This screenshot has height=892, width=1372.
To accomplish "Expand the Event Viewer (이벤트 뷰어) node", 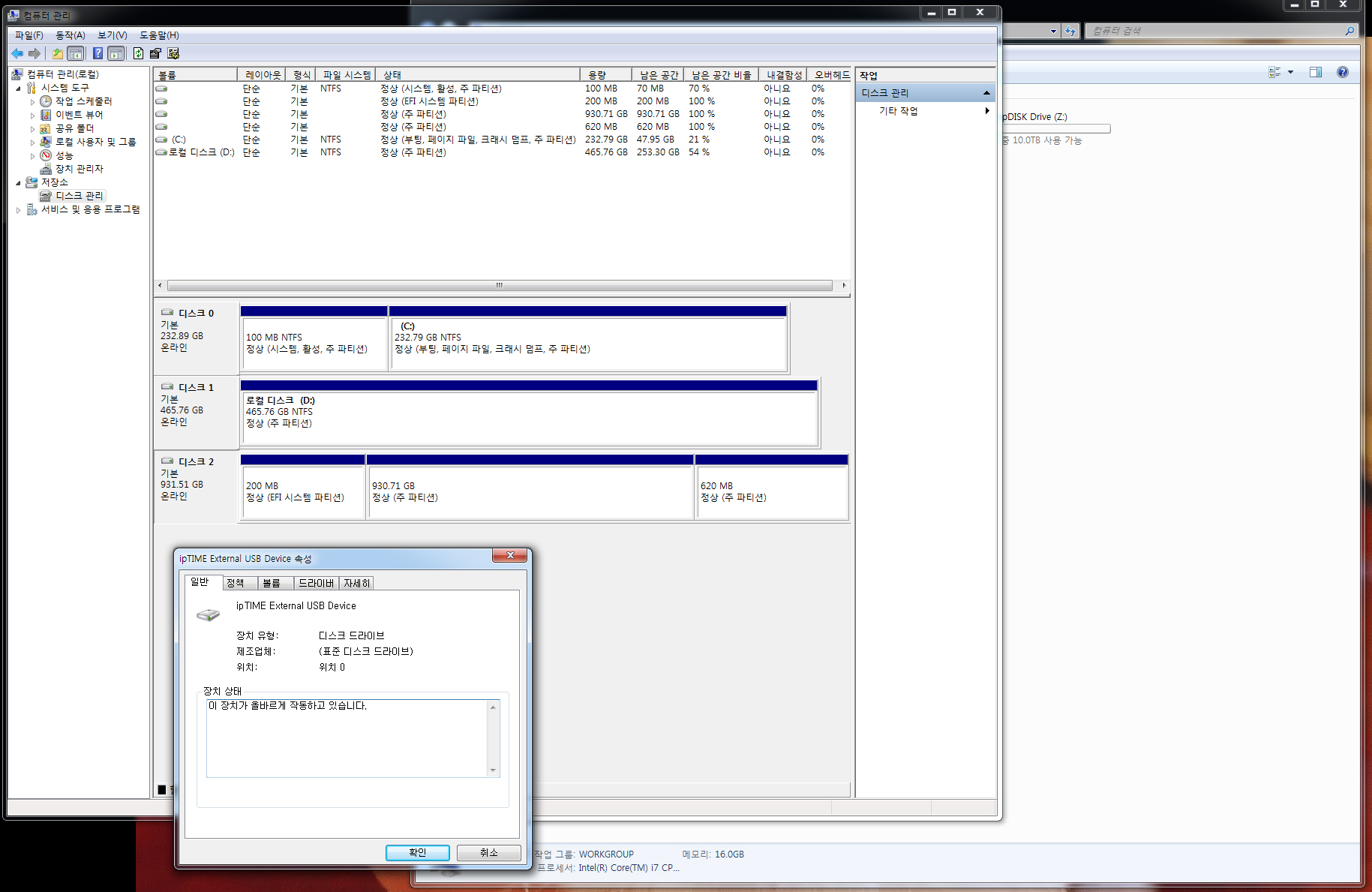I will pos(32,116).
